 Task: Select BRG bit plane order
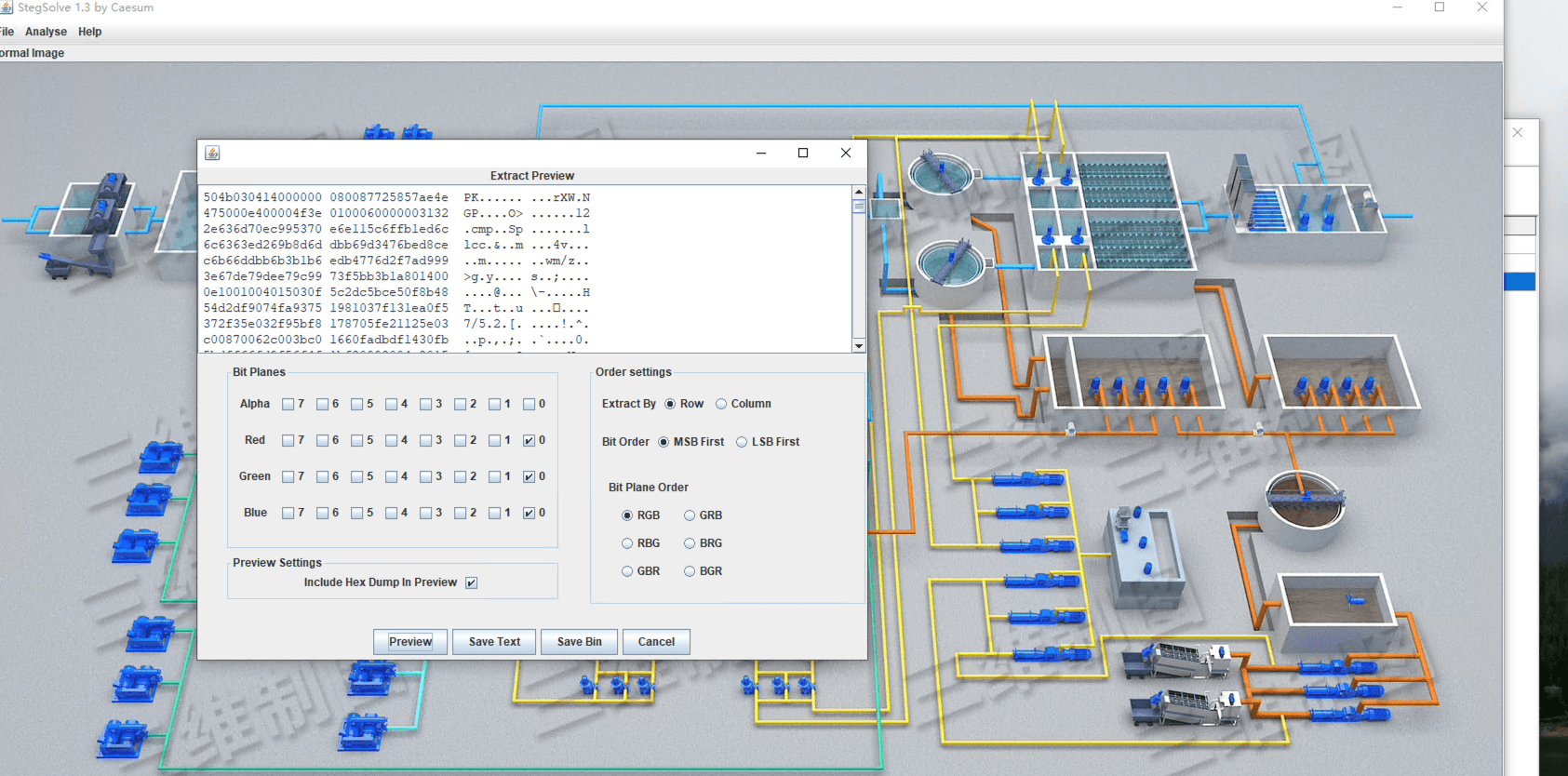point(690,543)
